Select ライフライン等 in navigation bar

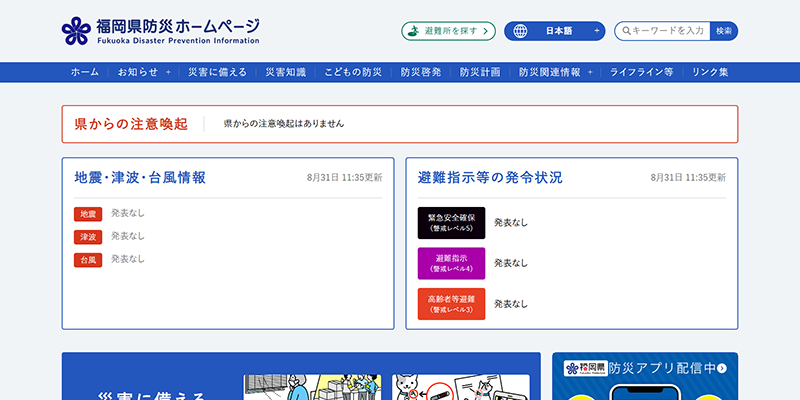coord(642,72)
